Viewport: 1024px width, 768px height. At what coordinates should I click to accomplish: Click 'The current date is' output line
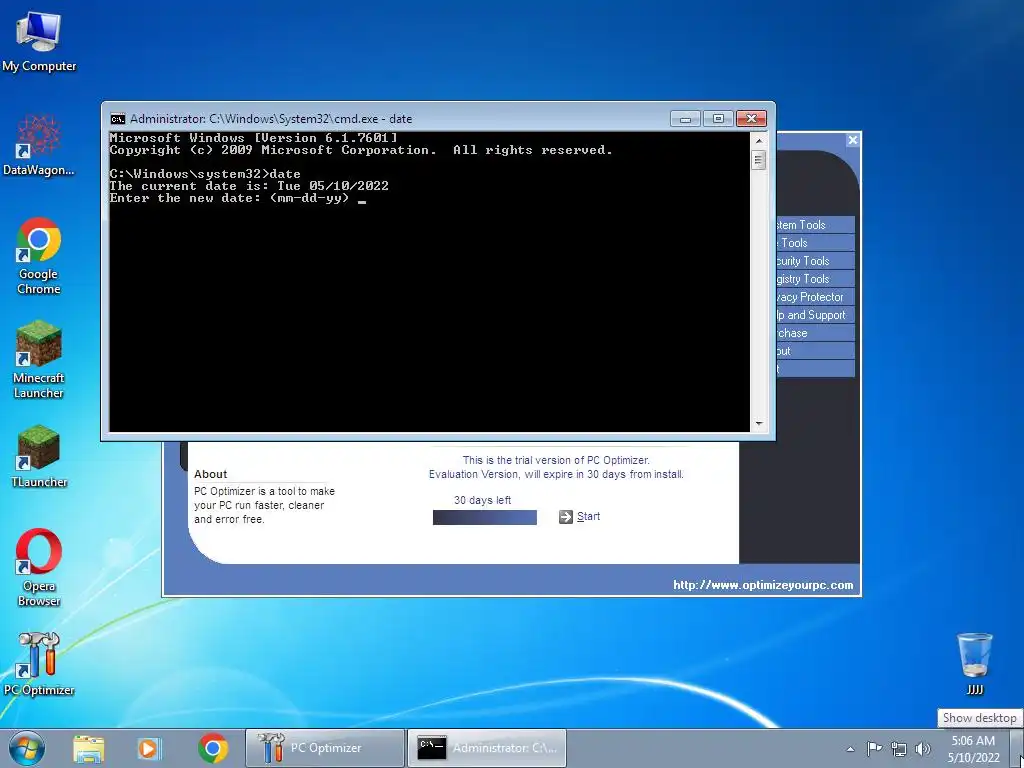(x=249, y=186)
